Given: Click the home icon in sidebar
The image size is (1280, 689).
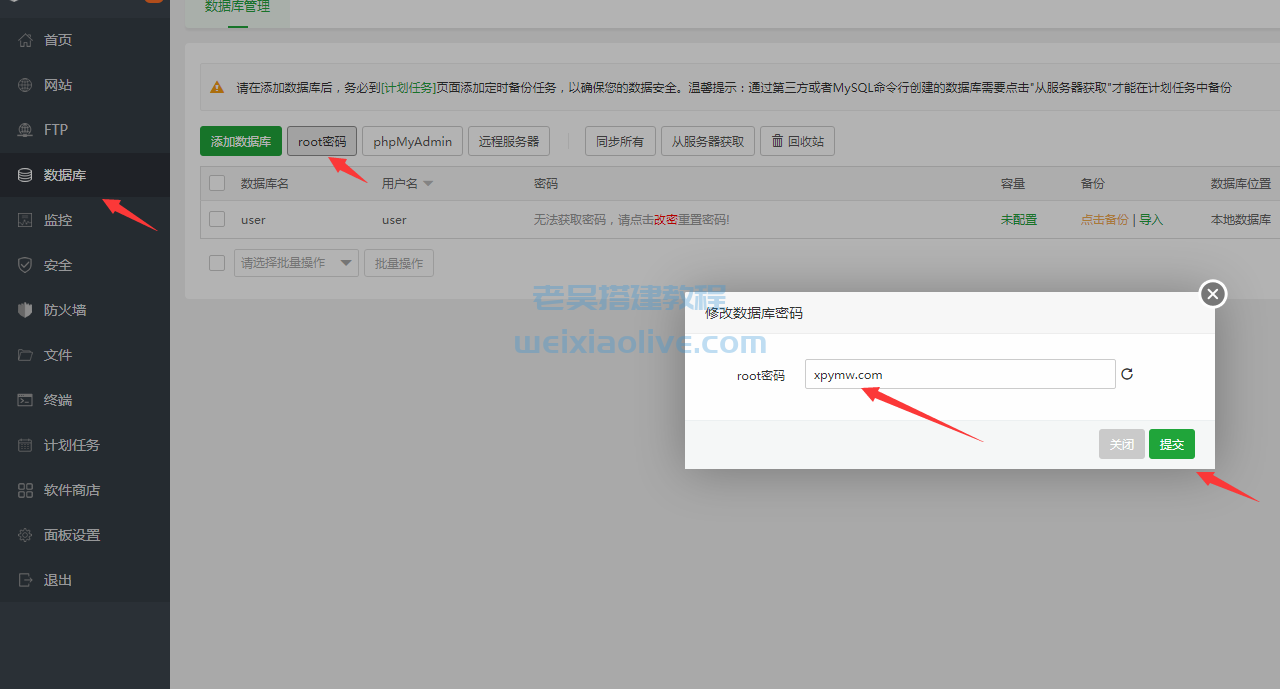Looking at the screenshot, I should [26, 40].
